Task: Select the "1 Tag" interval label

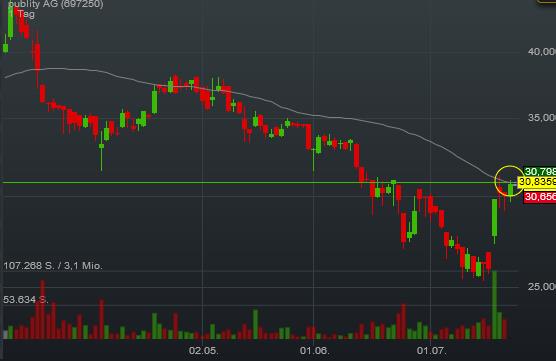Action: [x=22, y=14]
